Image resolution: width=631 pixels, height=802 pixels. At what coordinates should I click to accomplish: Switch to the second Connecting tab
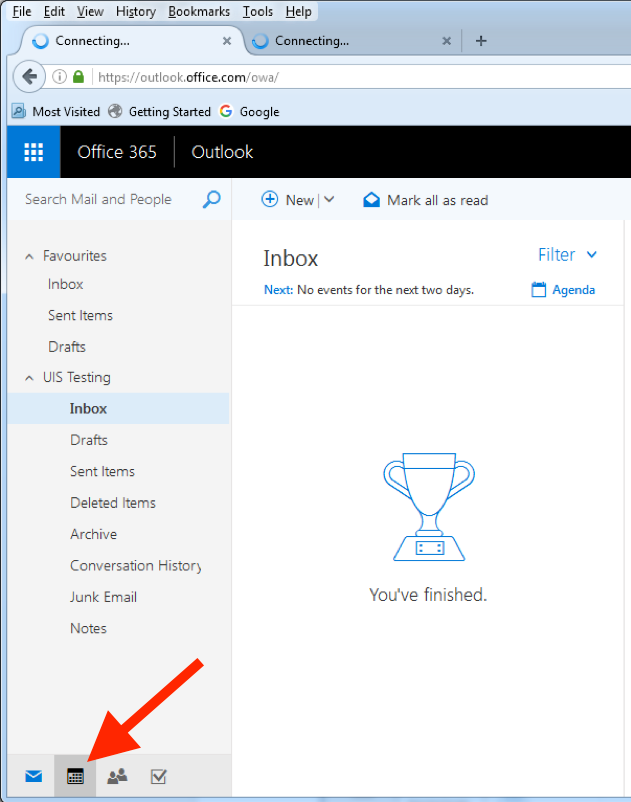tap(353, 41)
